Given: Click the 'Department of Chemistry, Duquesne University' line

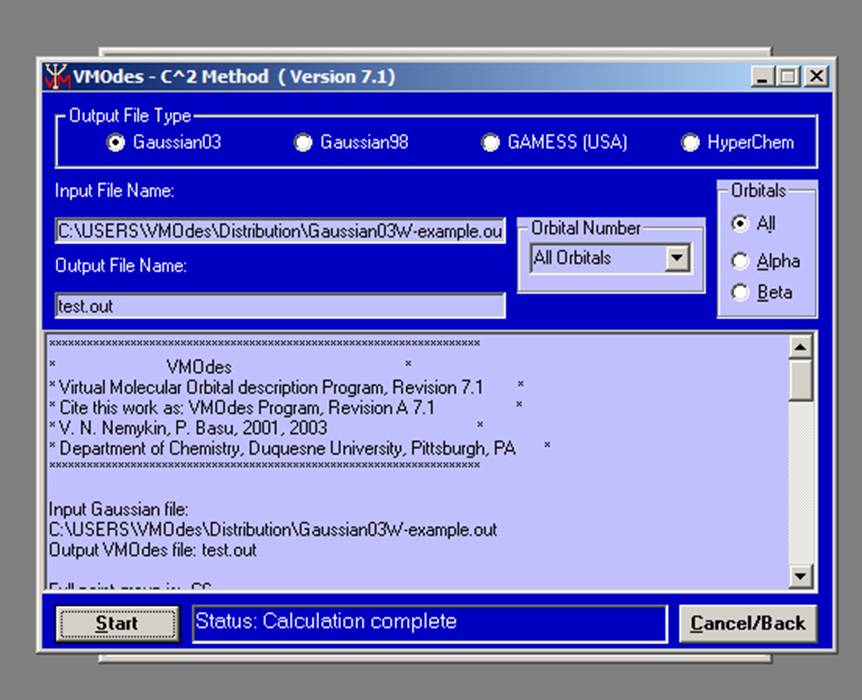Looking at the screenshot, I should [x=288, y=449].
